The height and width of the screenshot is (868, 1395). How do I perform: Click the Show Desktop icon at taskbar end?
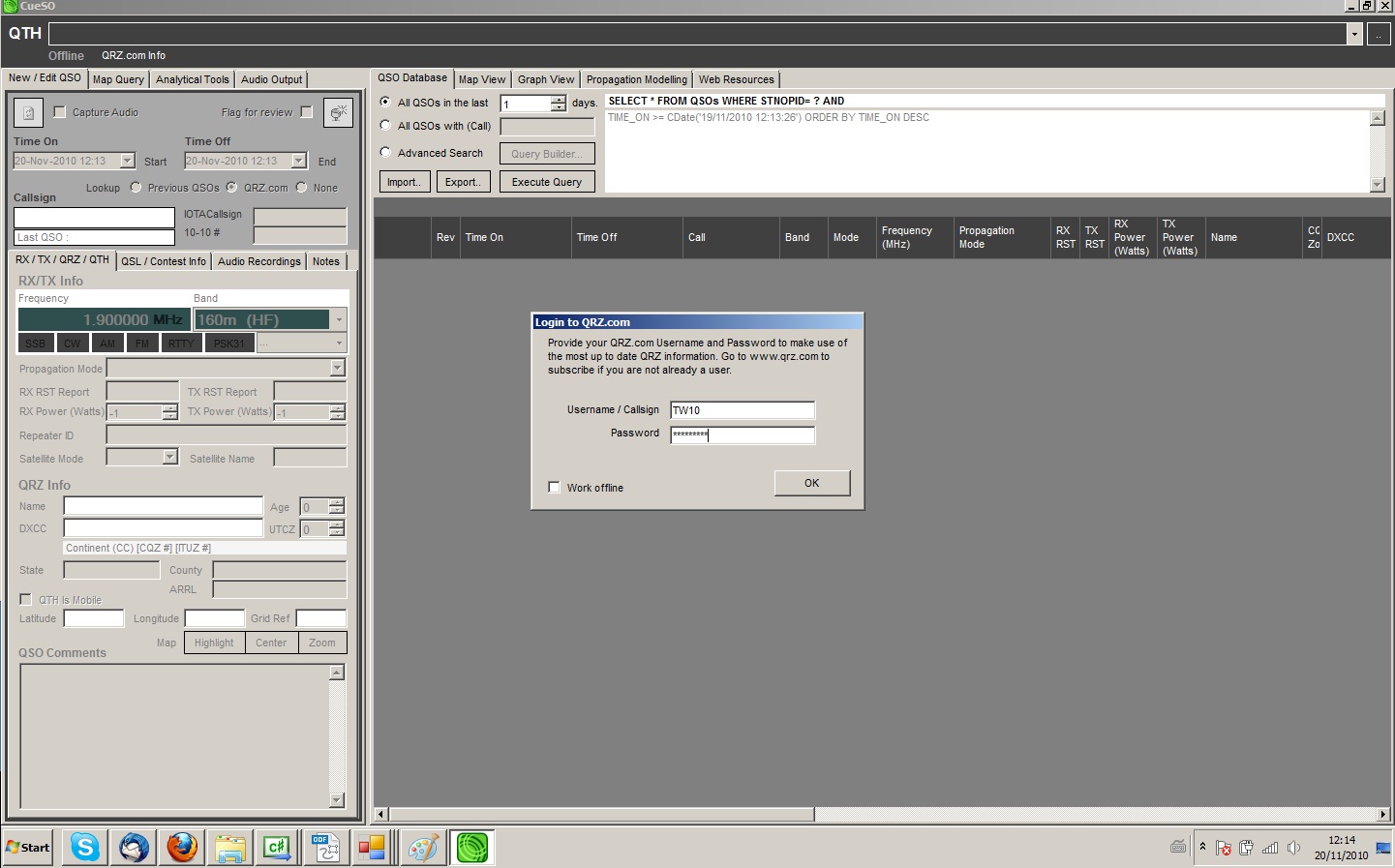[x=1384, y=848]
